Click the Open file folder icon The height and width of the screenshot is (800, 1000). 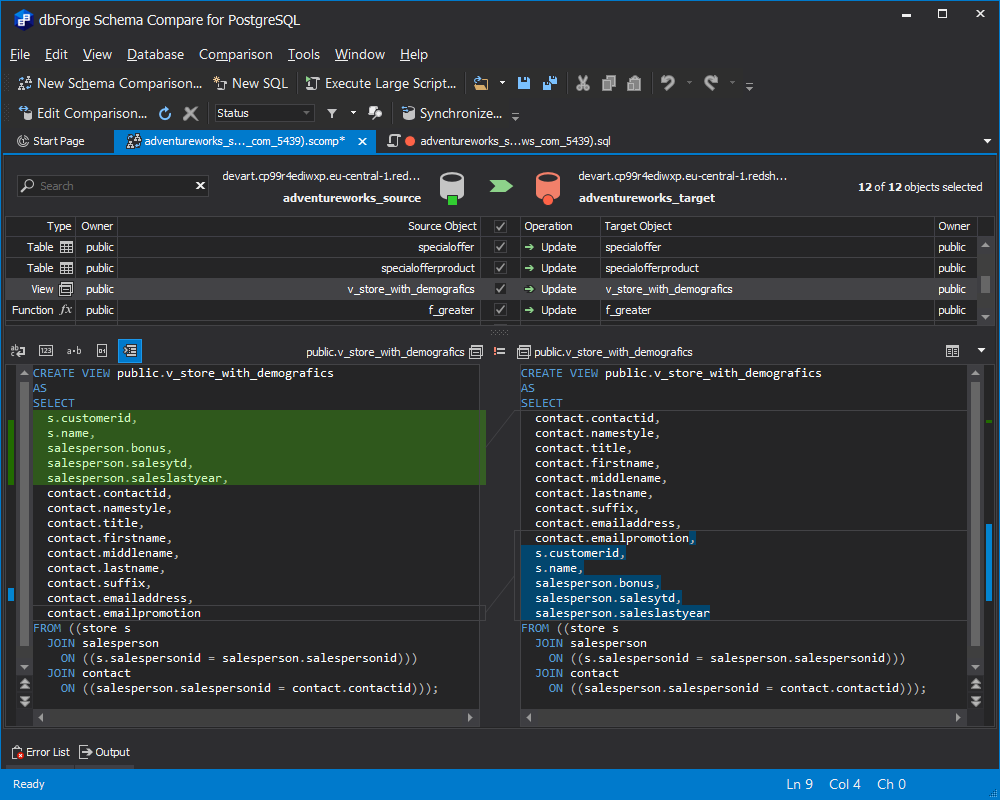[x=481, y=83]
